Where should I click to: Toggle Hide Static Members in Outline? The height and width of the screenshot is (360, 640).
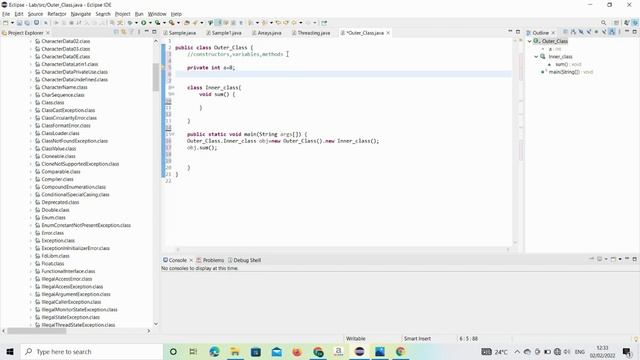(x=589, y=32)
